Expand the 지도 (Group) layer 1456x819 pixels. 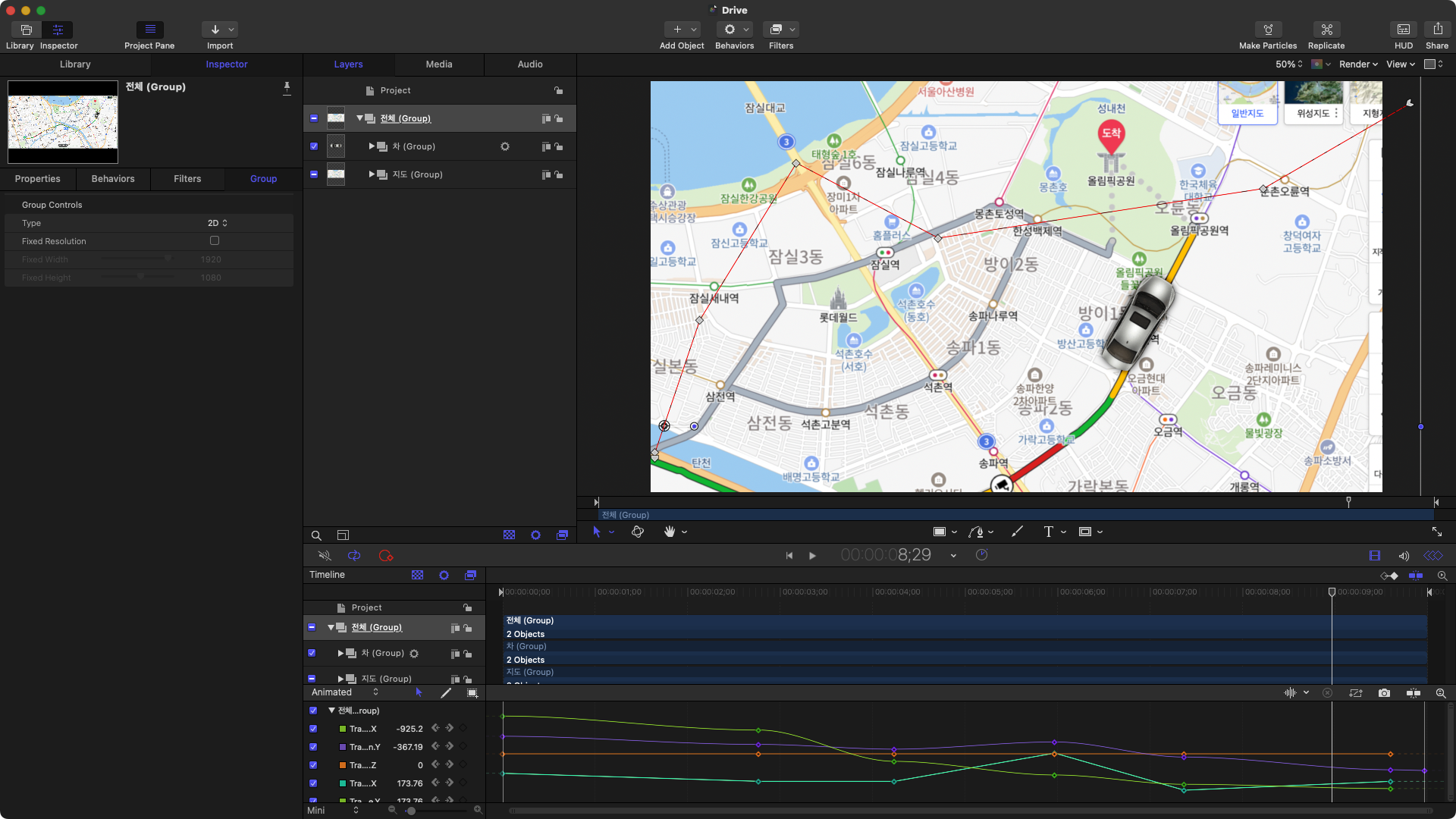coord(372,174)
